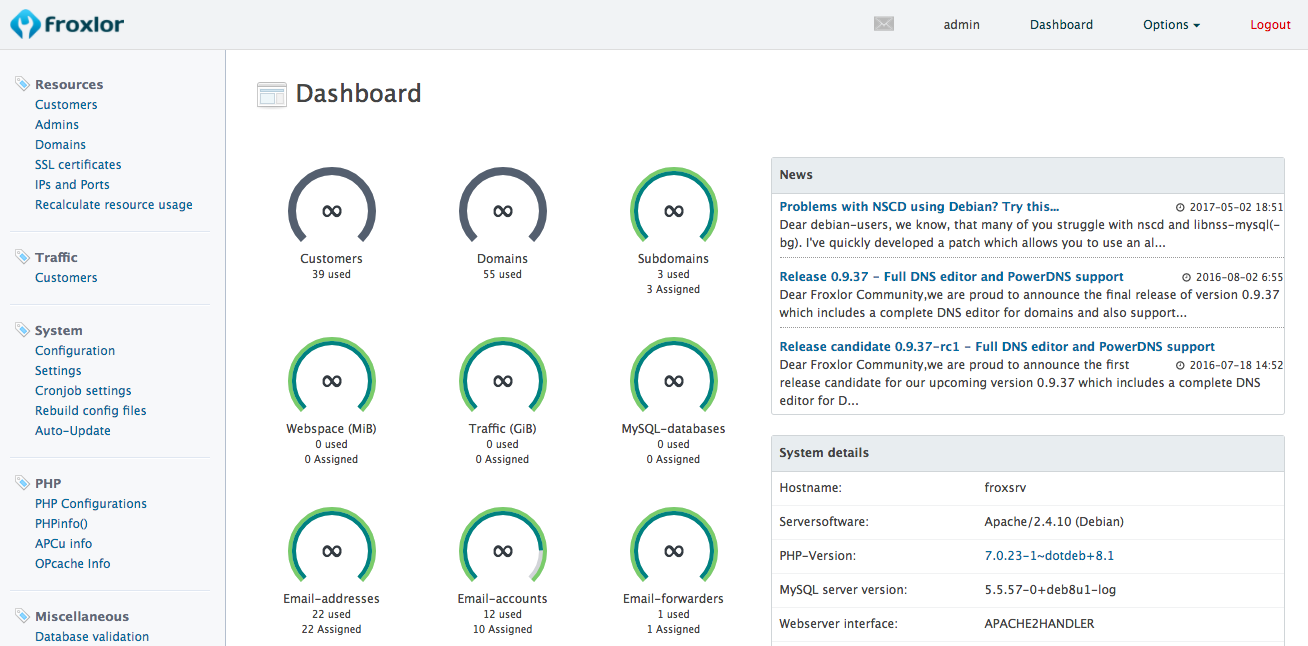Viewport: 1308px width, 646px height.
Task: Click the News panel header
Action: (x=1027, y=175)
